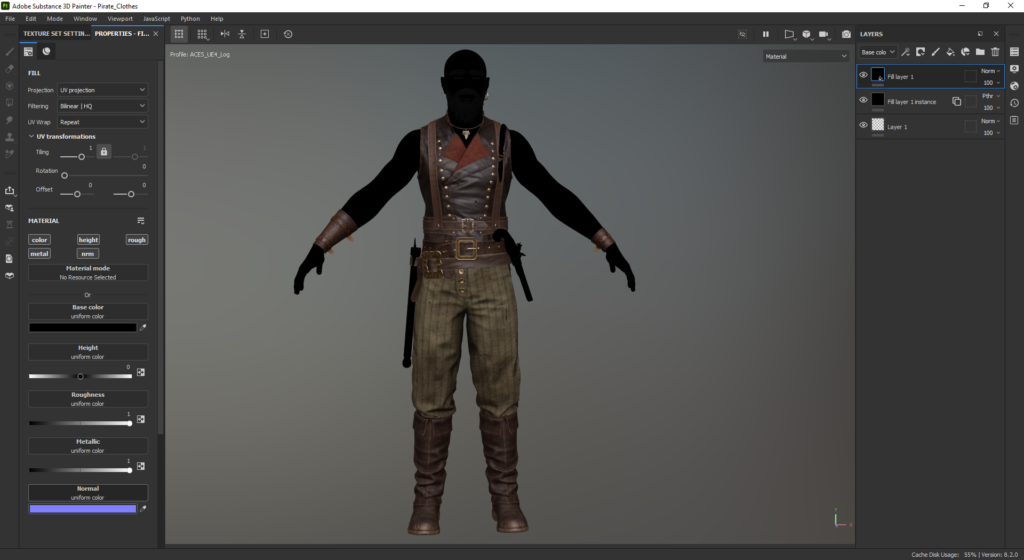Screen dimensions: 1024x560
Task: Open the cube view mode icon
Action: pyautogui.click(x=807, y=34)
